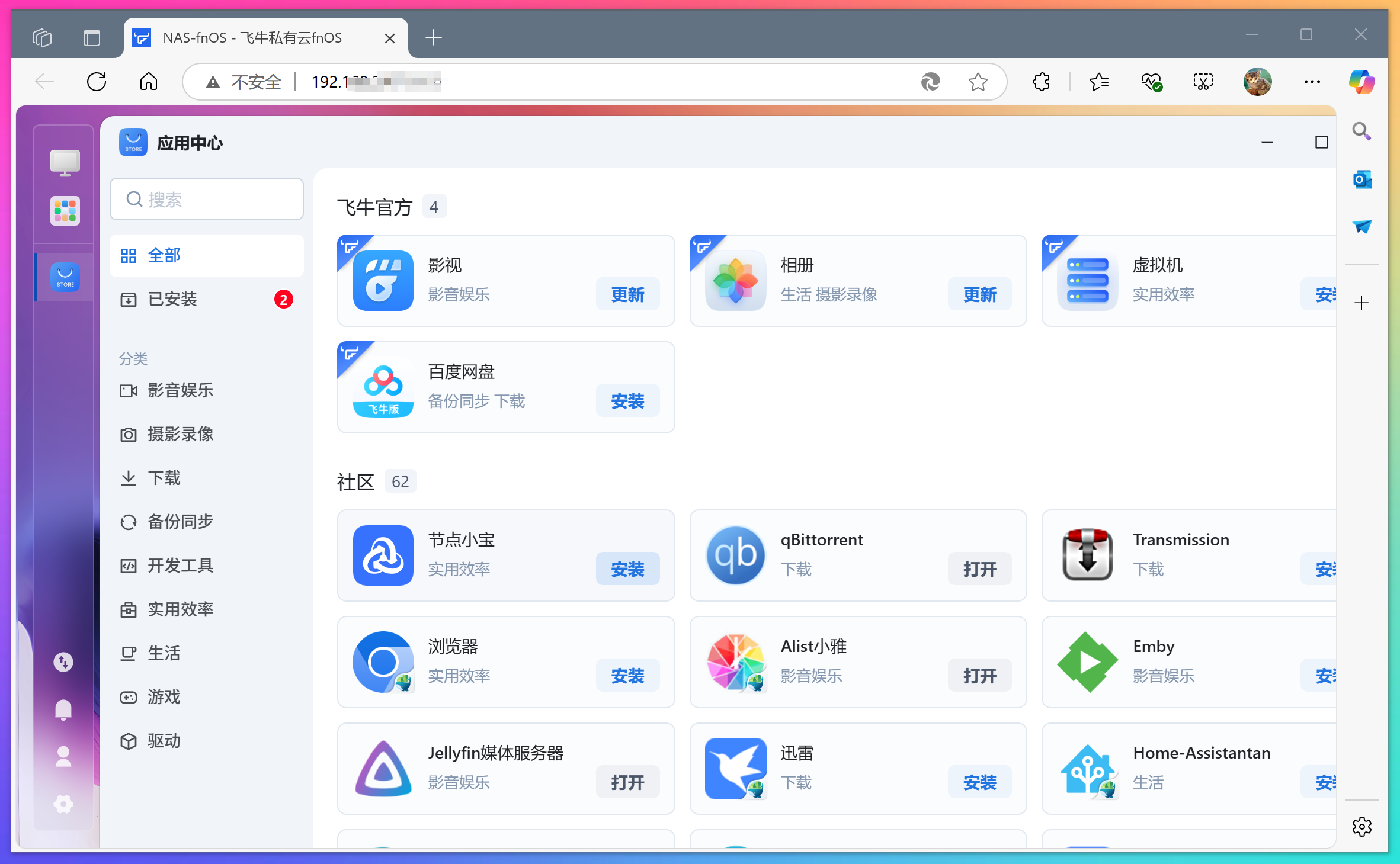The image size is (1400, 864).
Task: Click the browser extensions puzzle icon
Action: click(x=1041, y=82)
